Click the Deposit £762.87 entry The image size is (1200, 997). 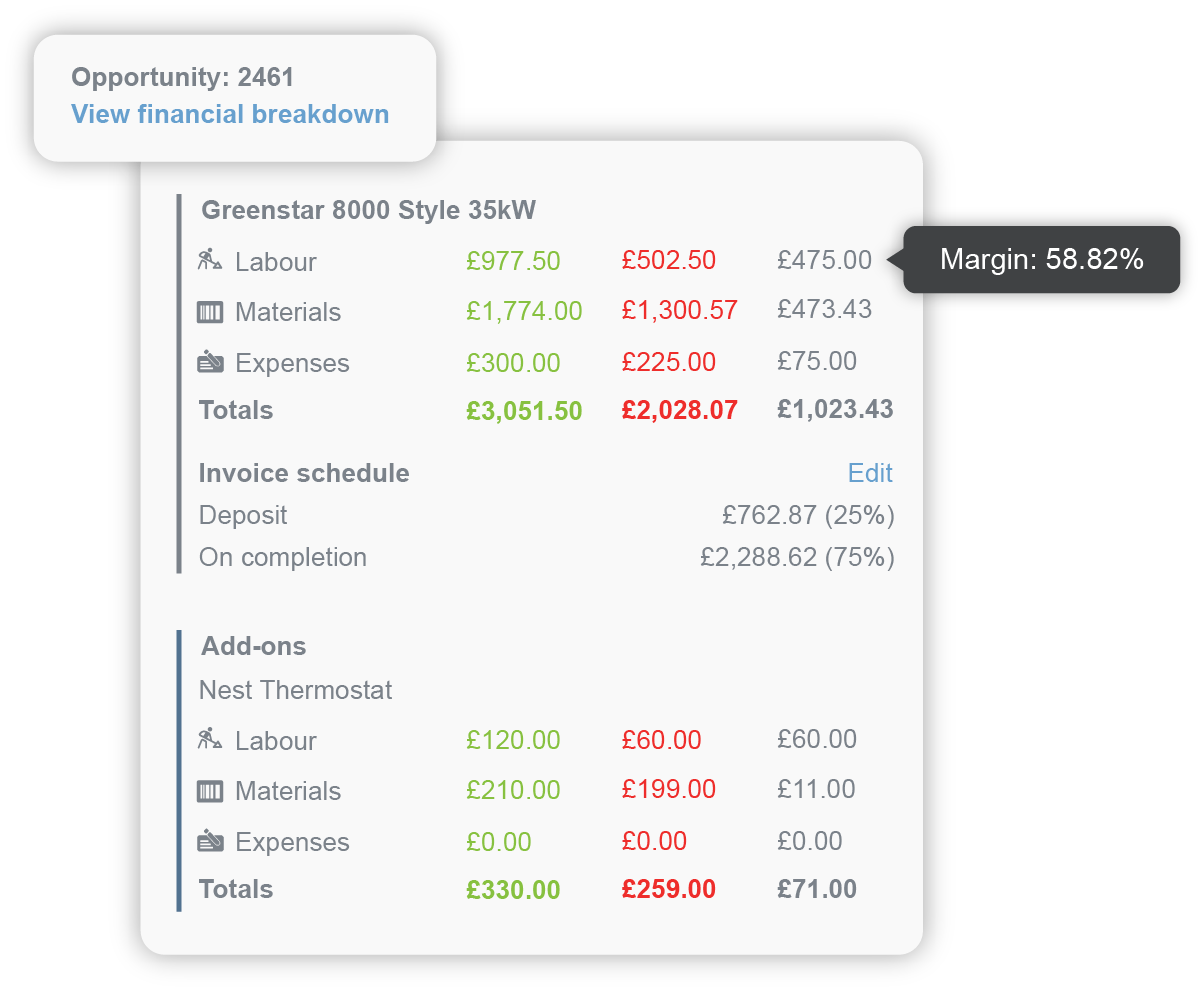click(808, 515)
